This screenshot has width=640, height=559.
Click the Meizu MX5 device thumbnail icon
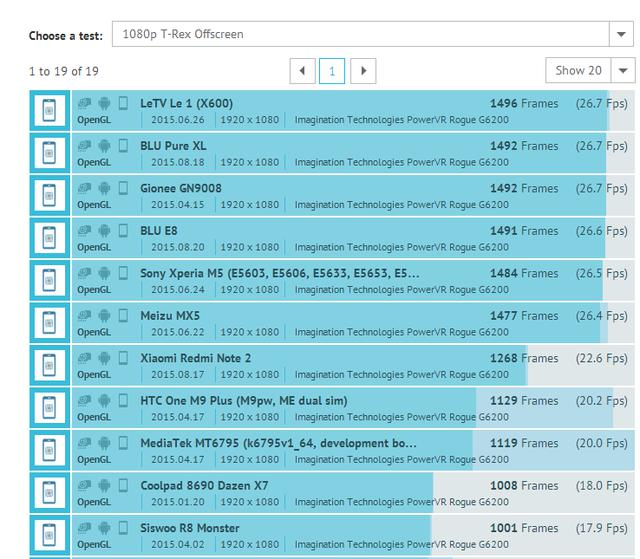(49, 323)
